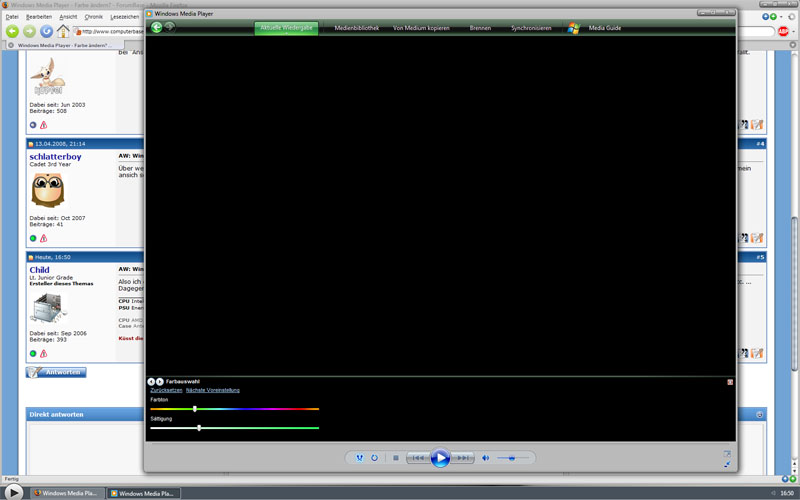800x500 pixels.
Task: Show next enhancement panel arrow
Action: coord(160,382)
